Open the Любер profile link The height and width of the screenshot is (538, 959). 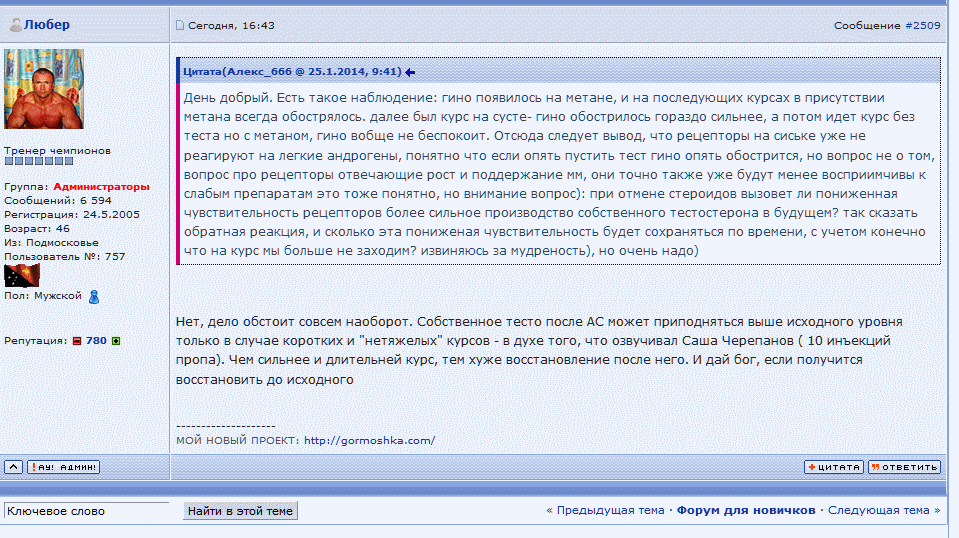coord(46,25)
